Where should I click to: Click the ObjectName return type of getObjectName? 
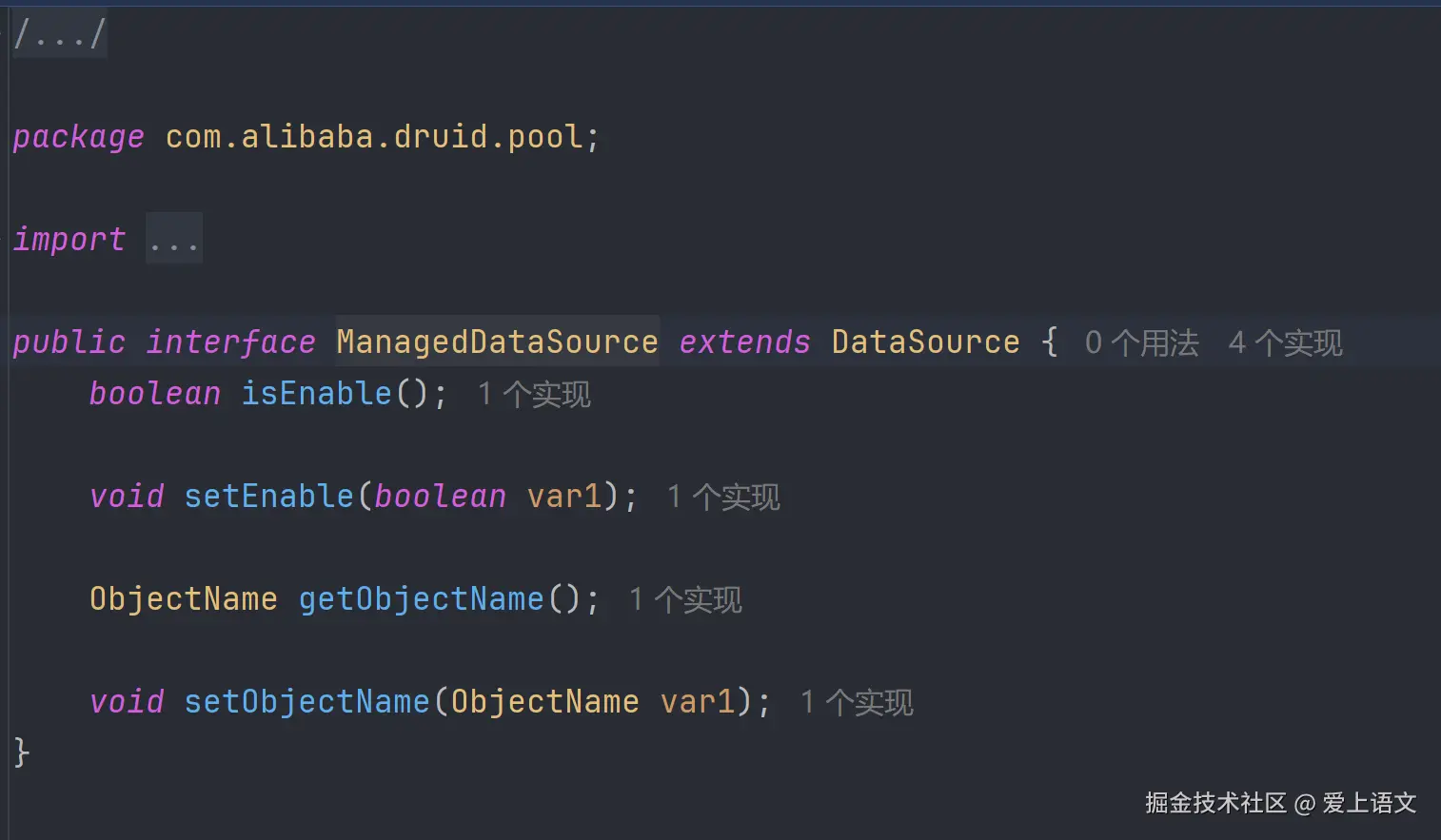pos(184,598)
